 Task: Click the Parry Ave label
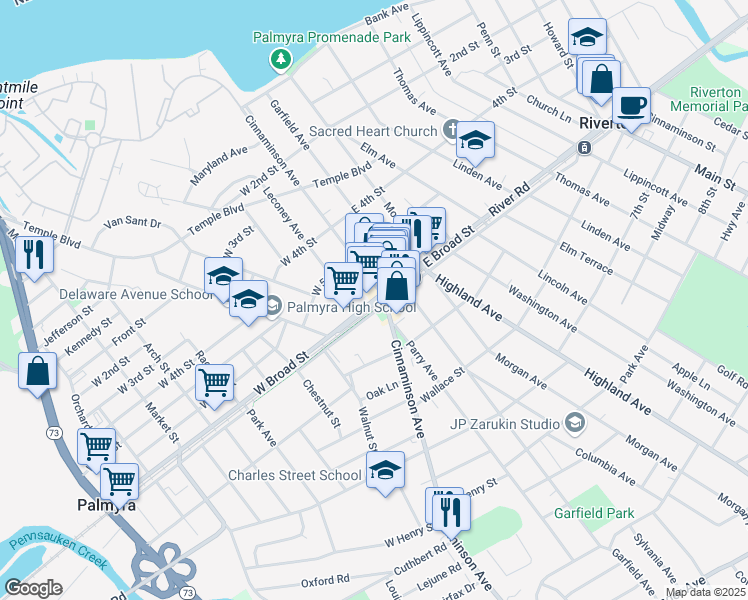point(421,360)
